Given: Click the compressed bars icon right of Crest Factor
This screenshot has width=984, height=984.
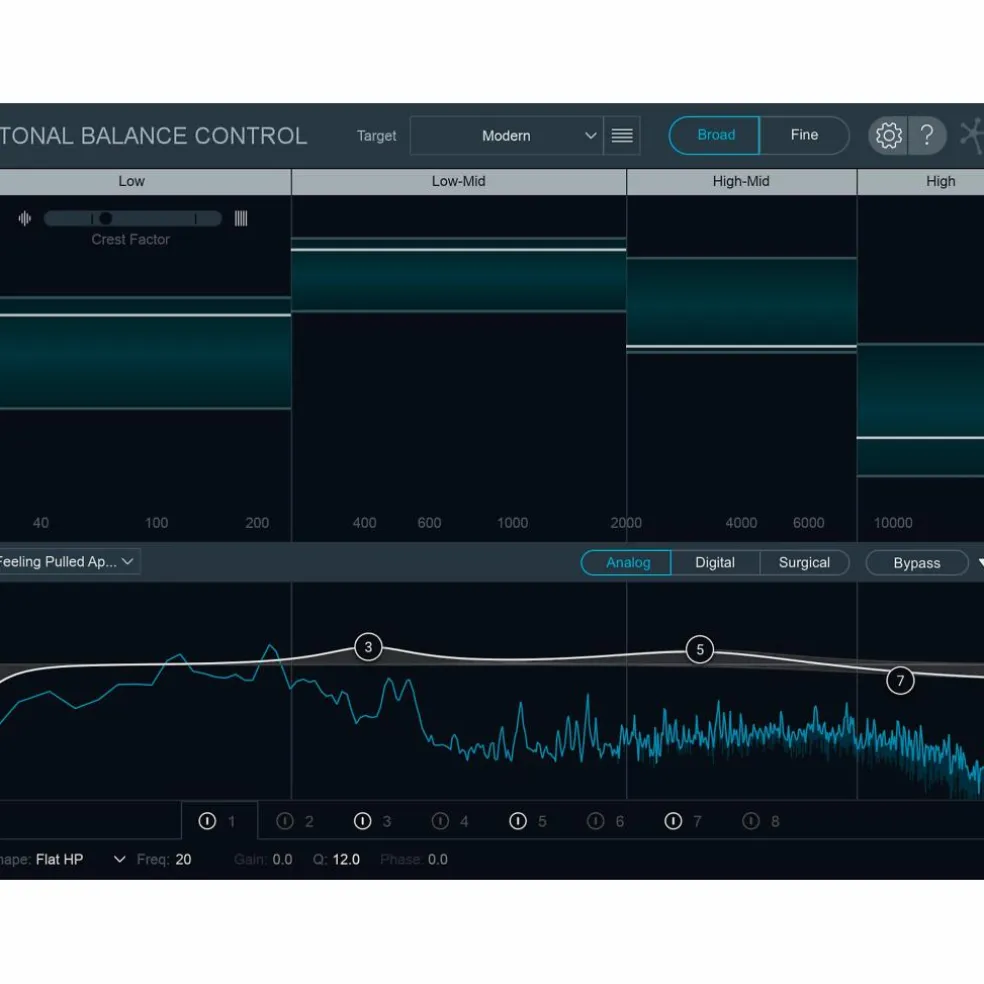Looking at the screenshot, I should click(x=241, y=218).
